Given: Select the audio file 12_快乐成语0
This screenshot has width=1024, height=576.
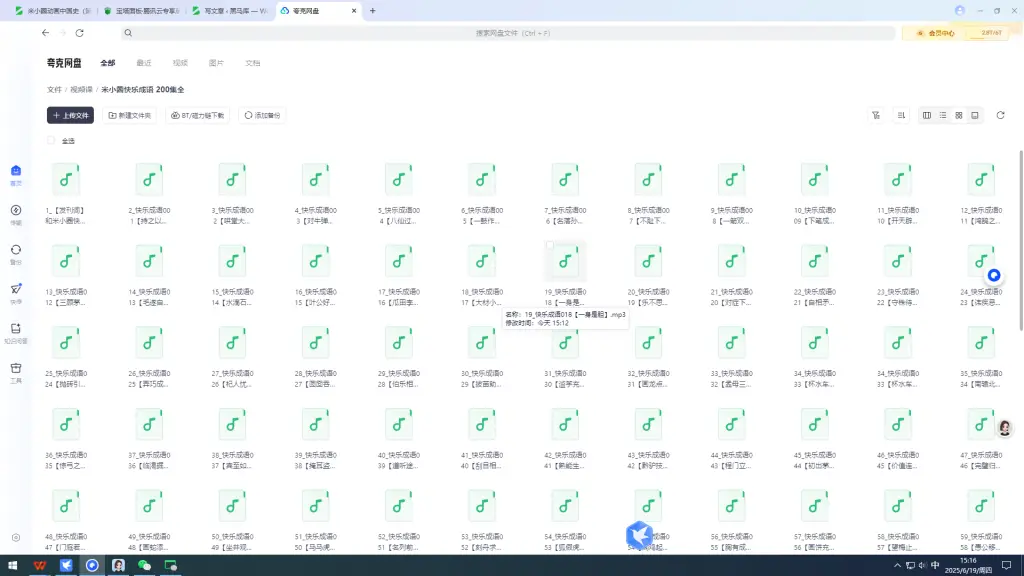Looking at the screenshot, I should (981, 193).
